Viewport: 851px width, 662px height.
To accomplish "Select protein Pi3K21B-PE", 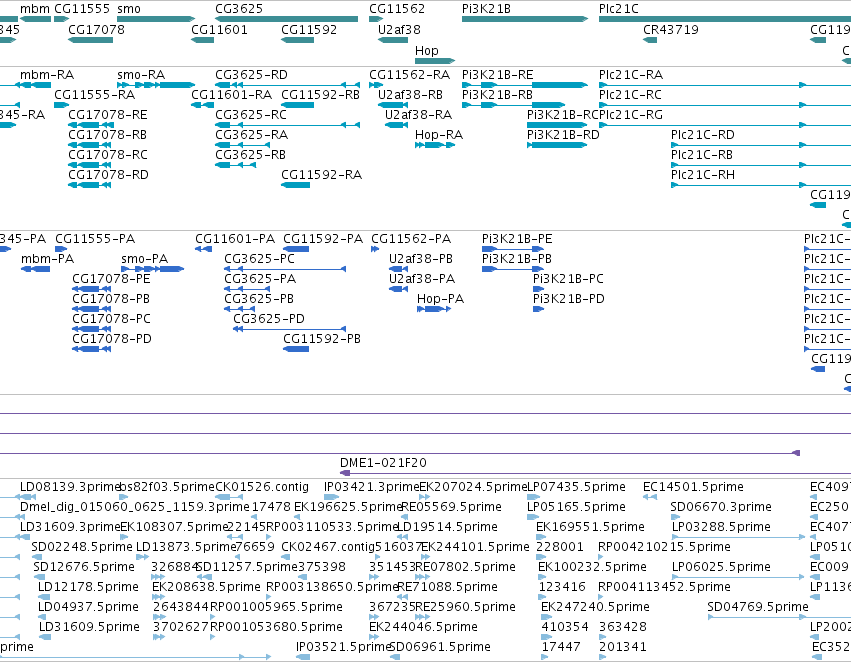I will (517, 239).
